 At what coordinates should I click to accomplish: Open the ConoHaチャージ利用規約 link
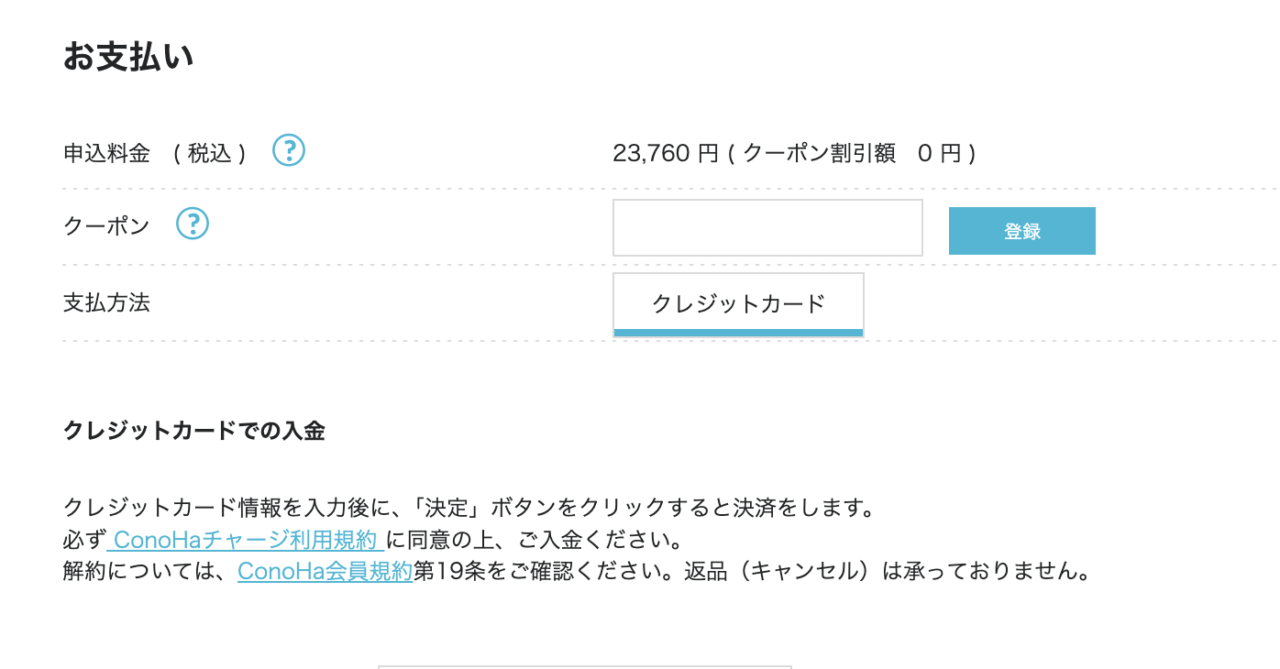click(x=245, y=541)
